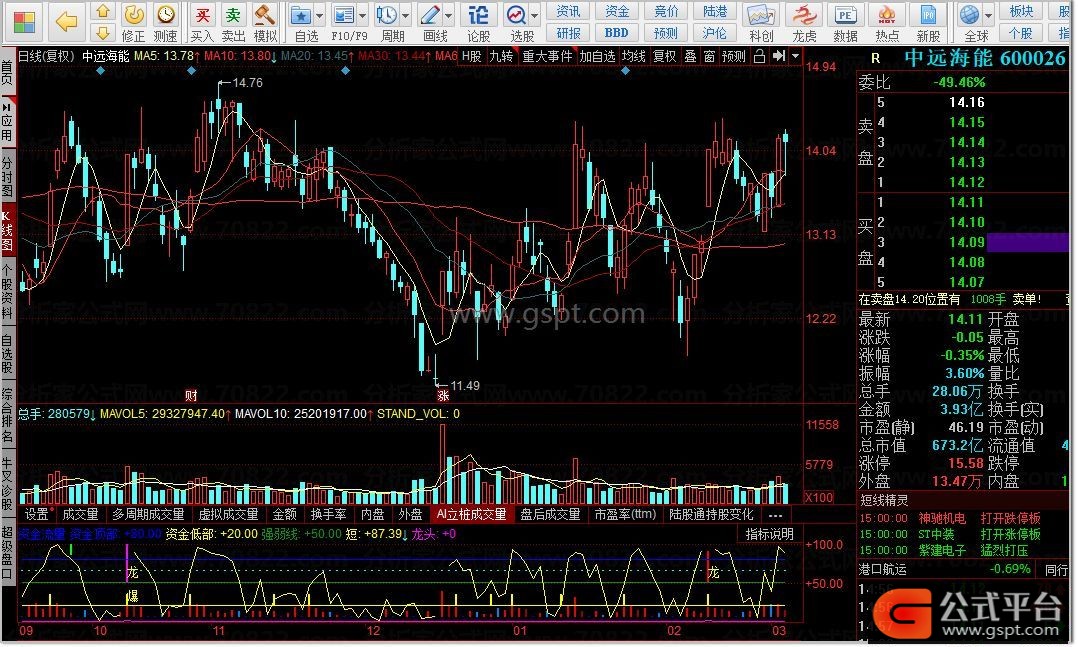The width and height of the screenshot is (1078, 647).
Task: Open 指标说明 indicator description
Action: click(769, 534)
